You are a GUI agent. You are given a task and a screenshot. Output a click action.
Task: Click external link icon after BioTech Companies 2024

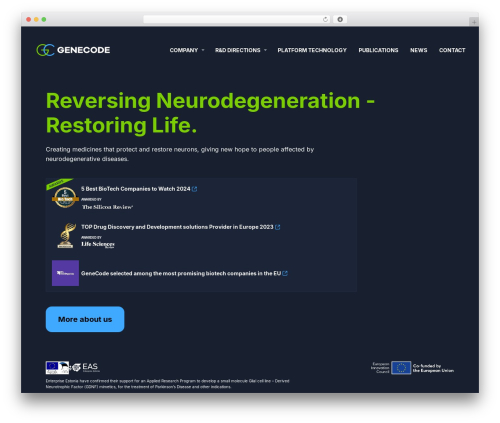click(x=195, y=189)
